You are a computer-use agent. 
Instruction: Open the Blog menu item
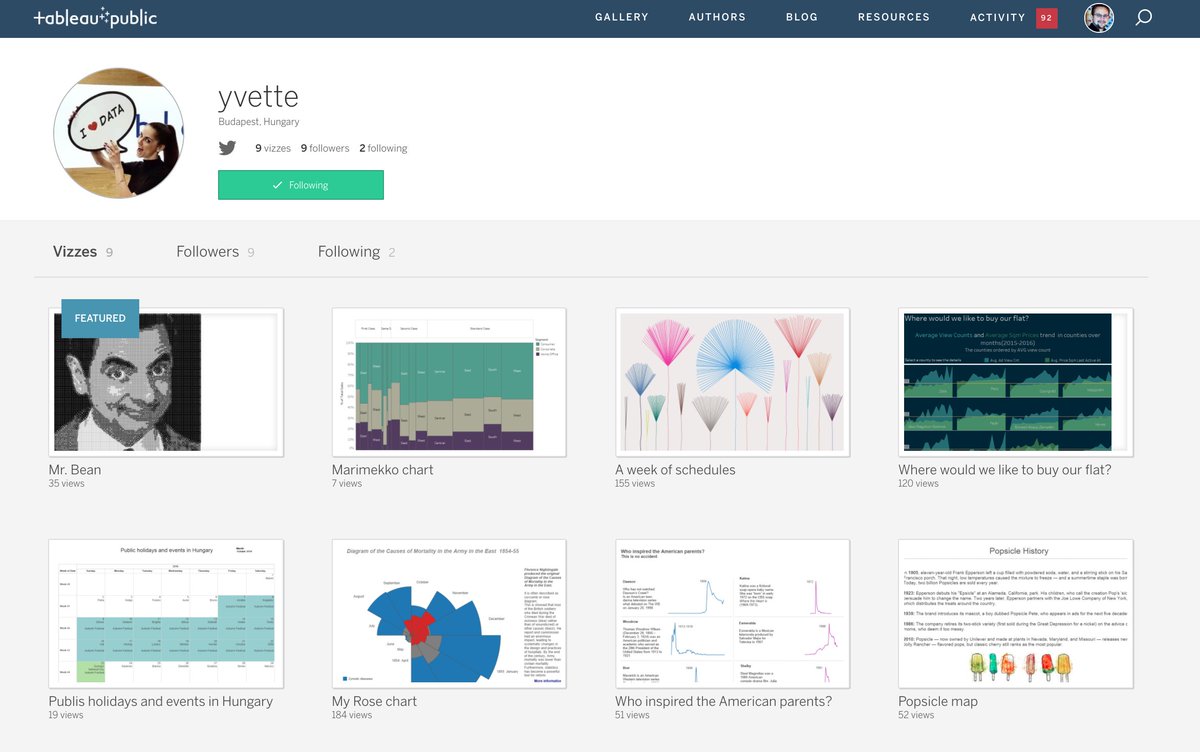point(802,17)
